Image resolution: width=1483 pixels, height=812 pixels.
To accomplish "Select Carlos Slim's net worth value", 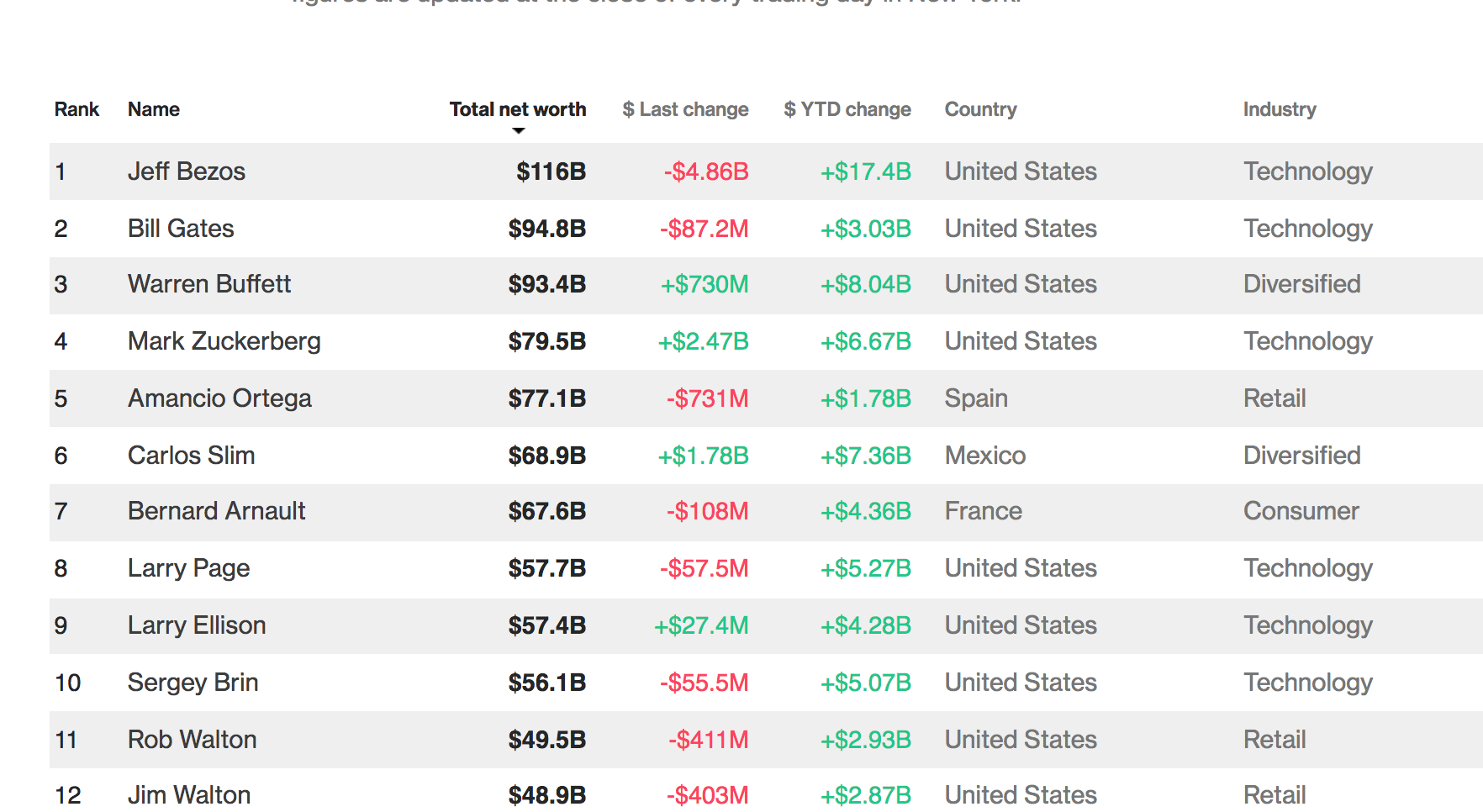I will pyautogui.click(x=546, y=455).
